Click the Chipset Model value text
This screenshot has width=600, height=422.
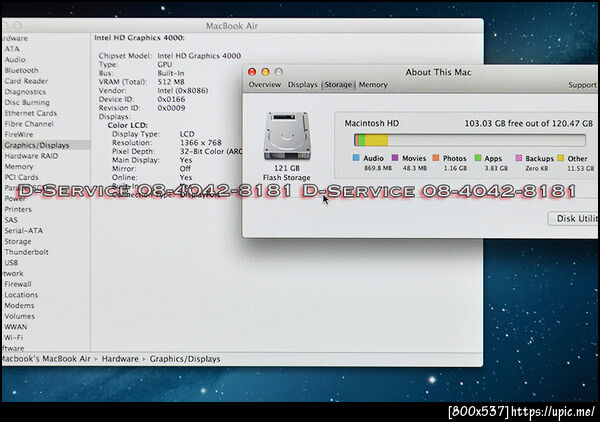click(x=199, y=56)
